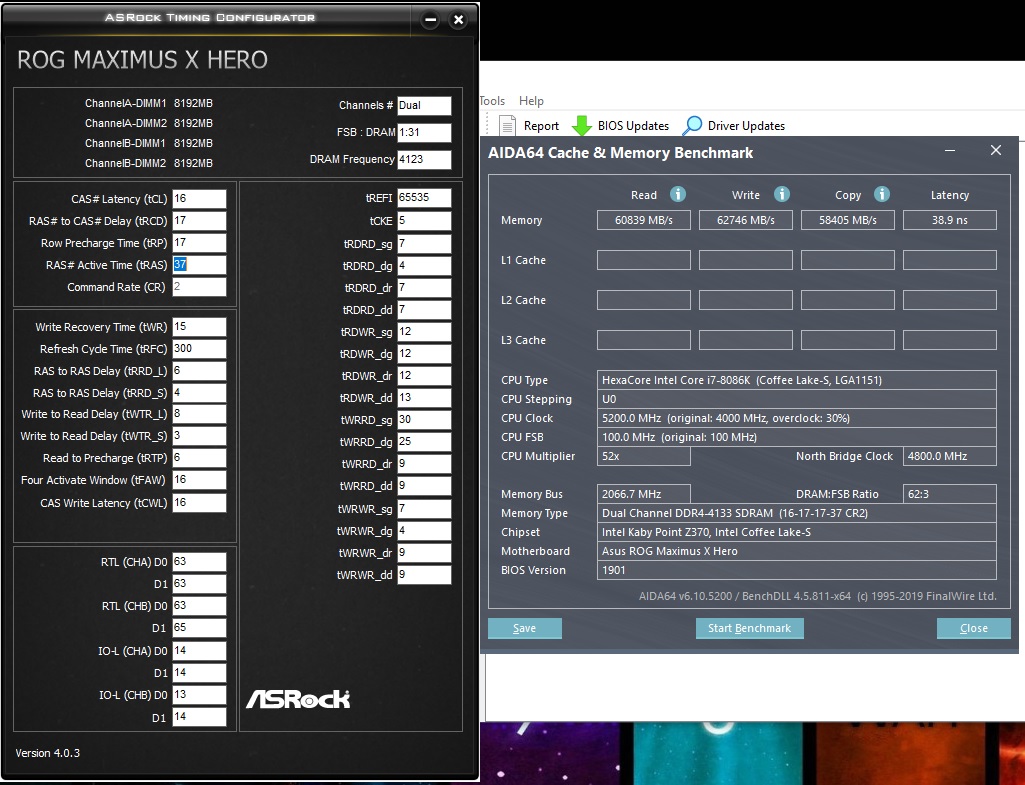Click BIOS Updates label in AIDA64 toolbar
The height and width of the screenshot is (785, 1025).
pos(633,125)
